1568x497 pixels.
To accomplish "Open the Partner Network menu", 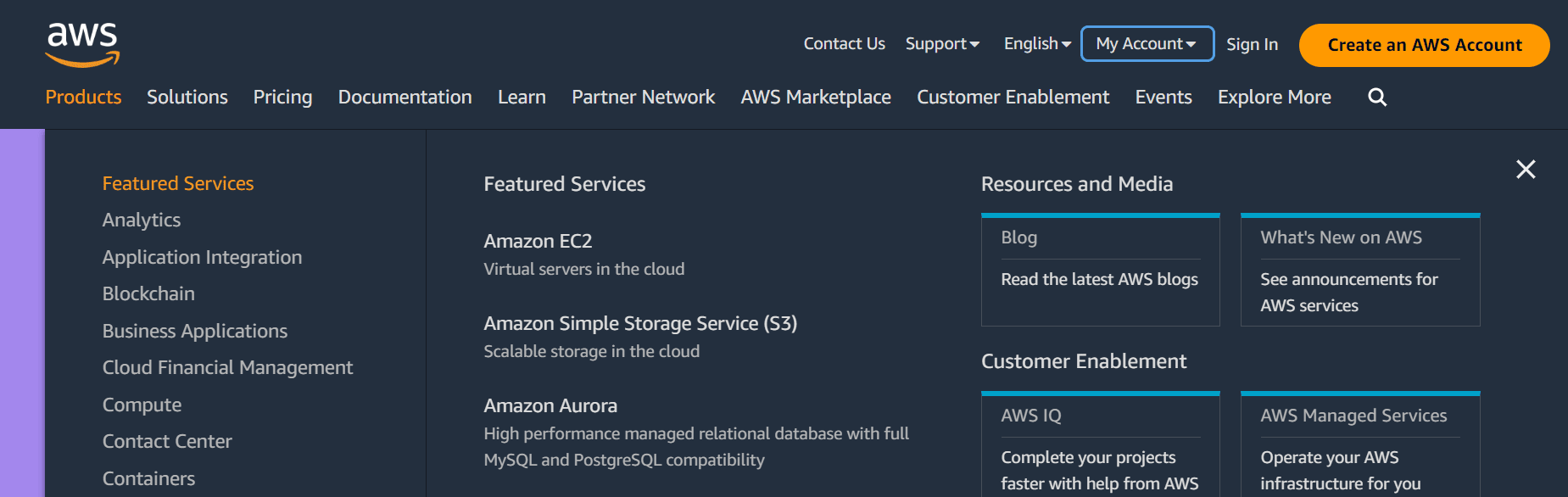I will (x=643, y=98).
